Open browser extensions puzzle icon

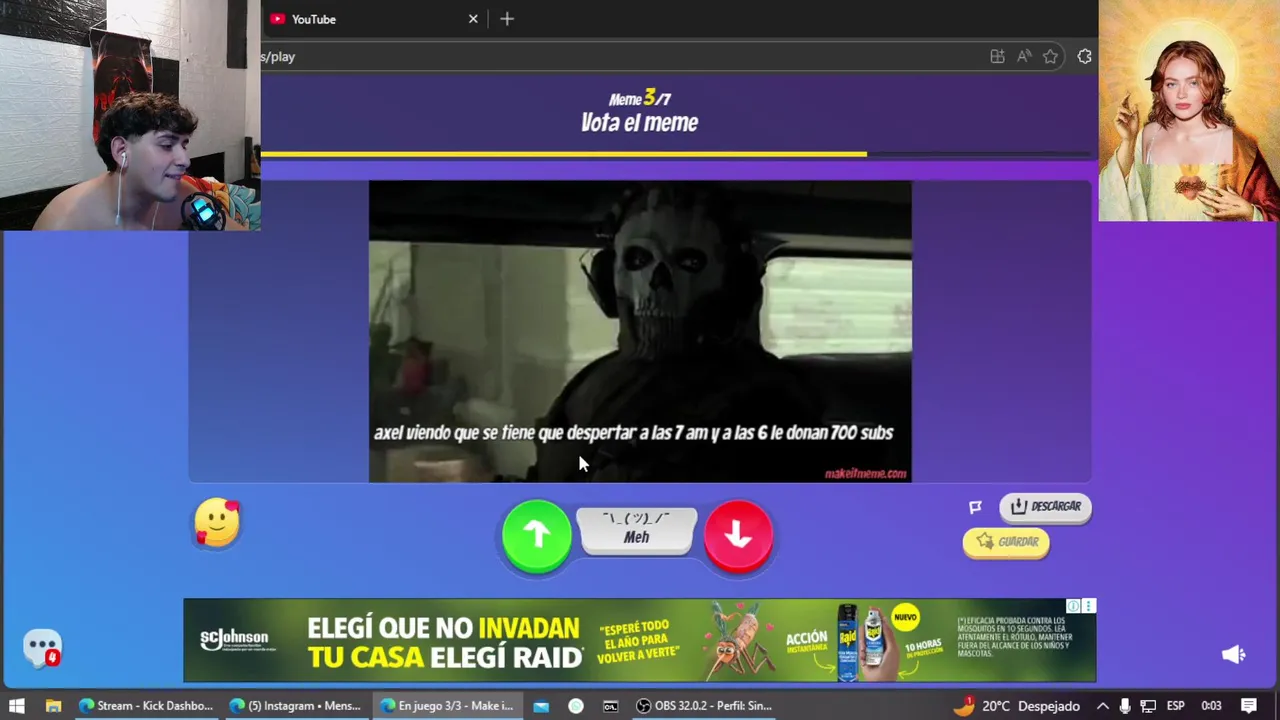1084,57
